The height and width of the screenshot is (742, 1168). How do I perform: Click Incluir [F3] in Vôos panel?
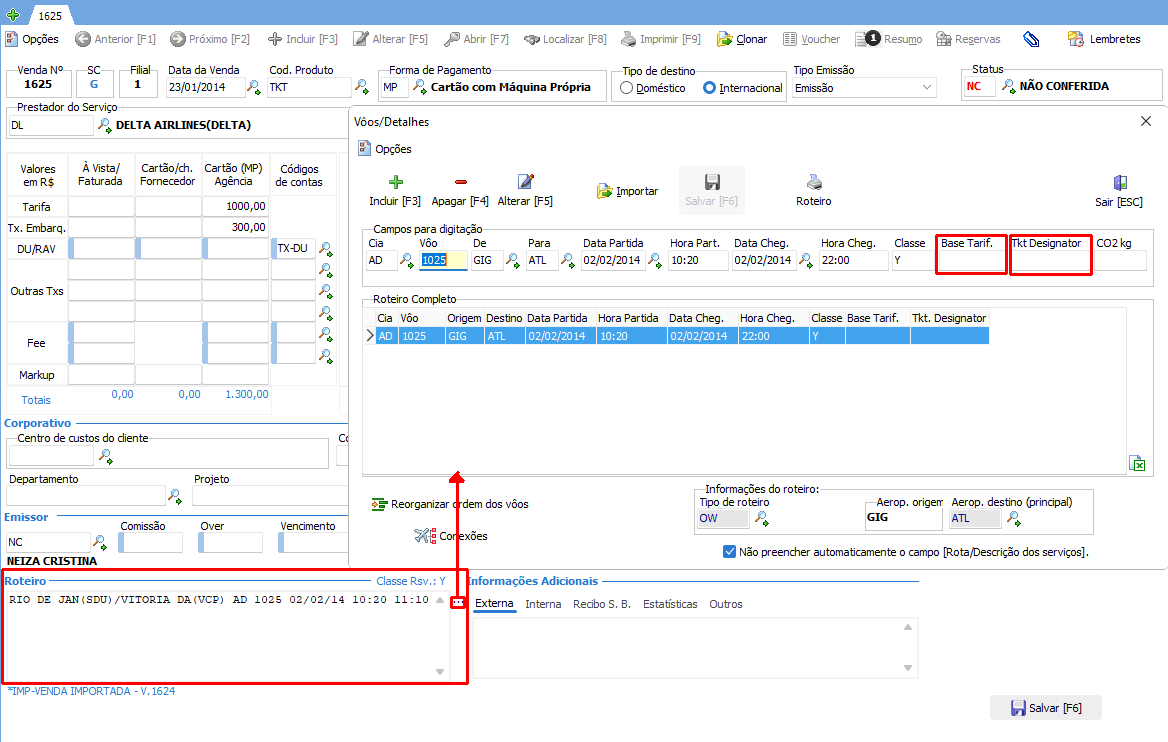pos(395,191)
